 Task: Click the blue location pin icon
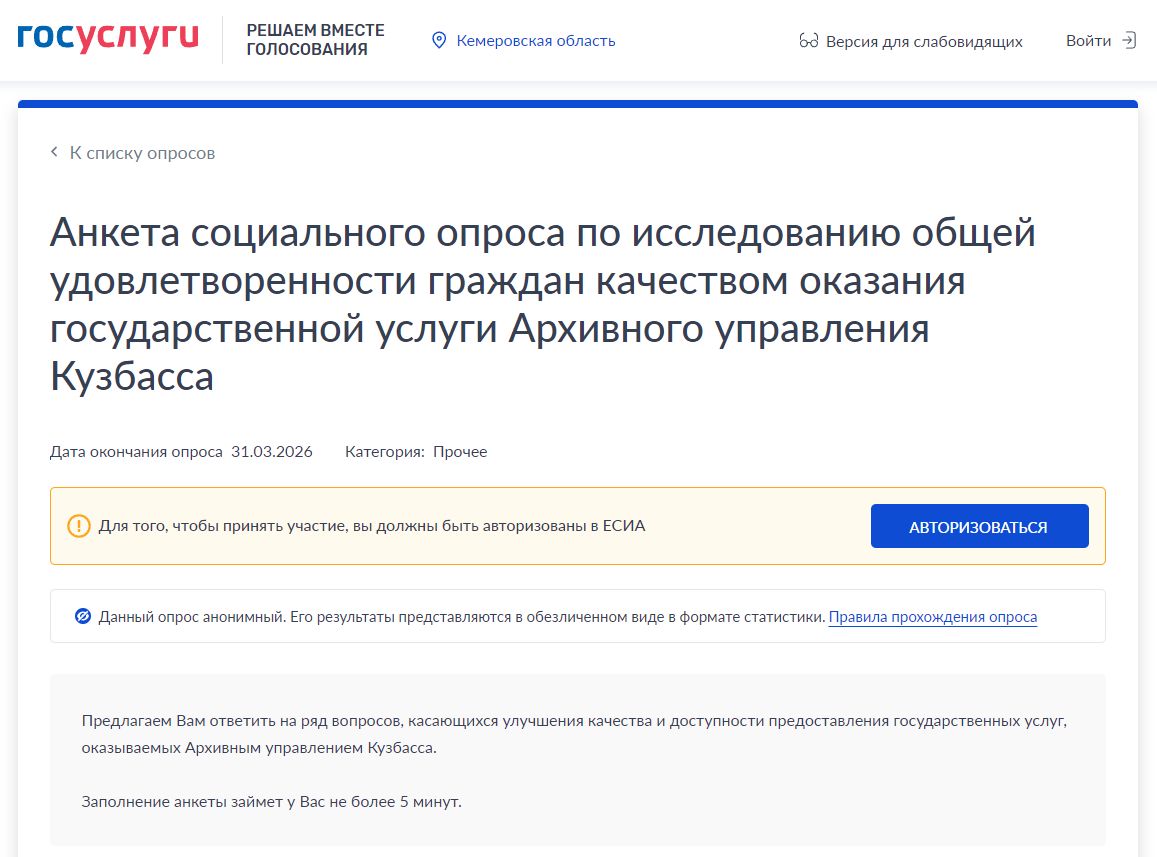coord(437,40)
